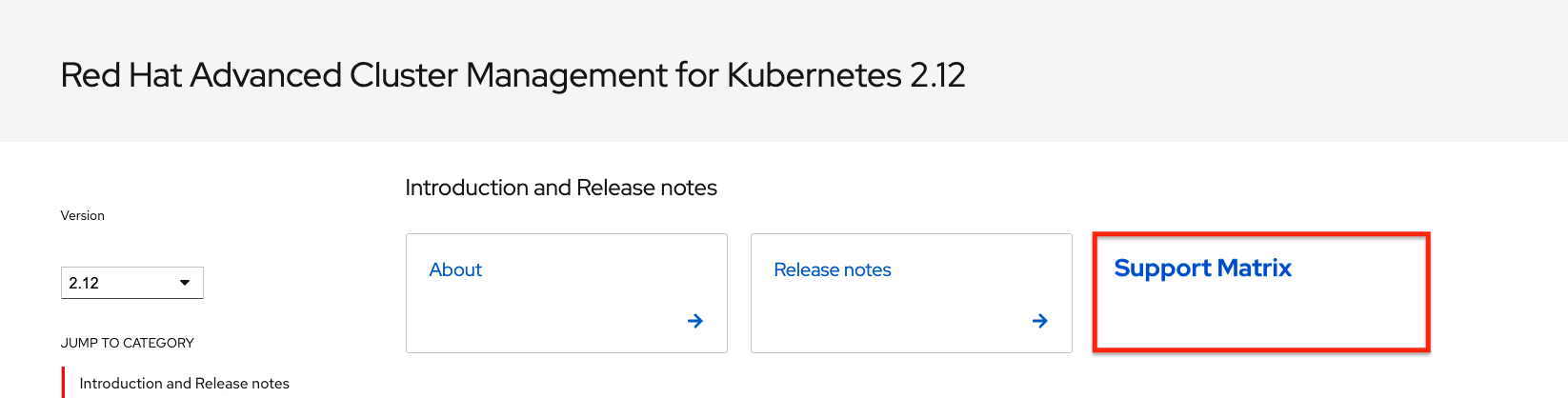Click the "2.12" text inside version selector
Viewport: 1568px width, 398px height.
(84, 283)
